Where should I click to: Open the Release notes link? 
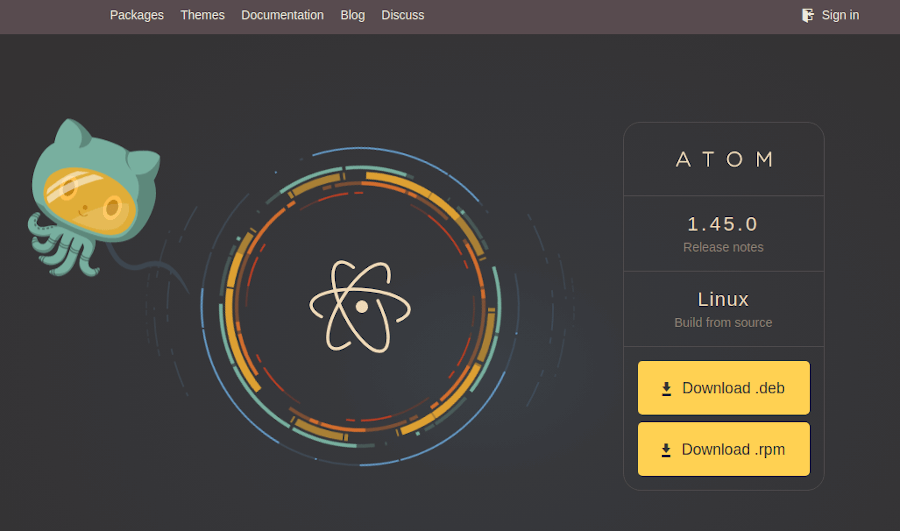point(723,247)
